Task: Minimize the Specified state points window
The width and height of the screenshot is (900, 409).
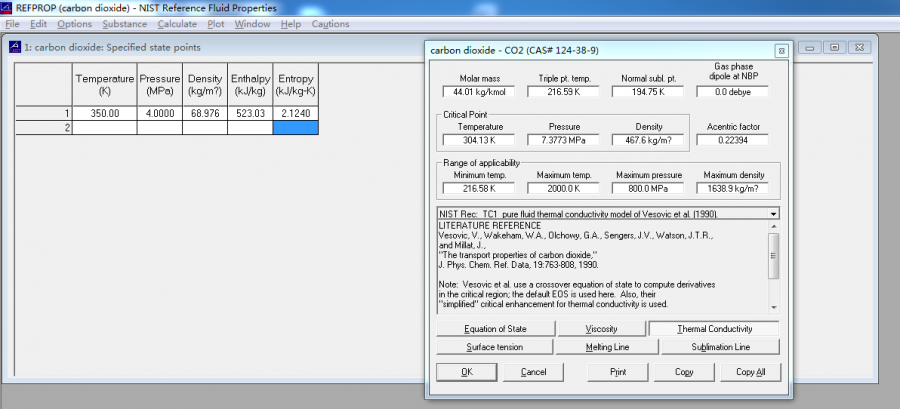Action: pyautogui.click(x=810, y=48)
